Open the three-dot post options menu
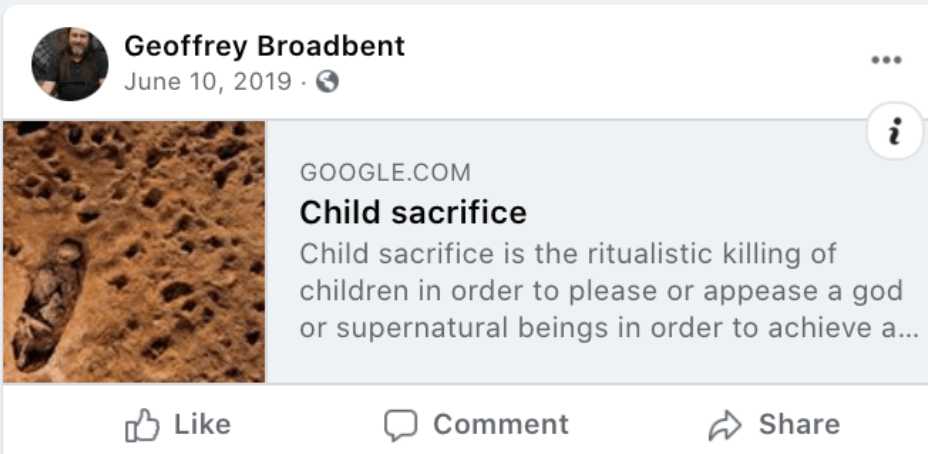 [x=886, y=60]
